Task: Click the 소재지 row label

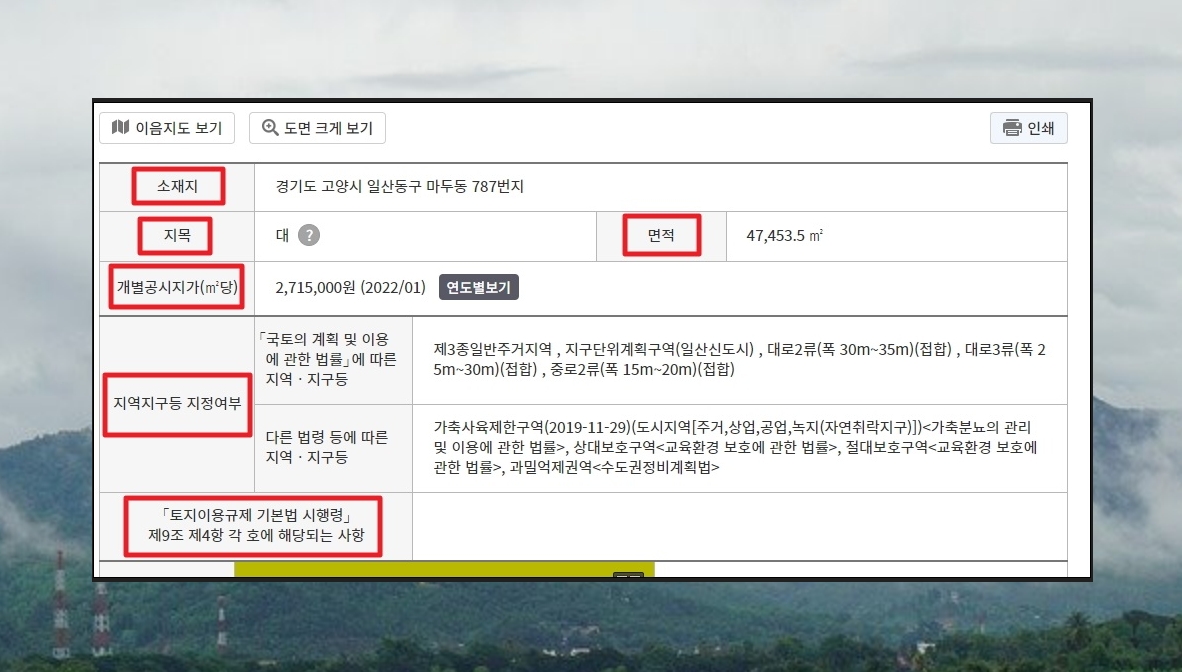Action: click(x=178, y=186)
